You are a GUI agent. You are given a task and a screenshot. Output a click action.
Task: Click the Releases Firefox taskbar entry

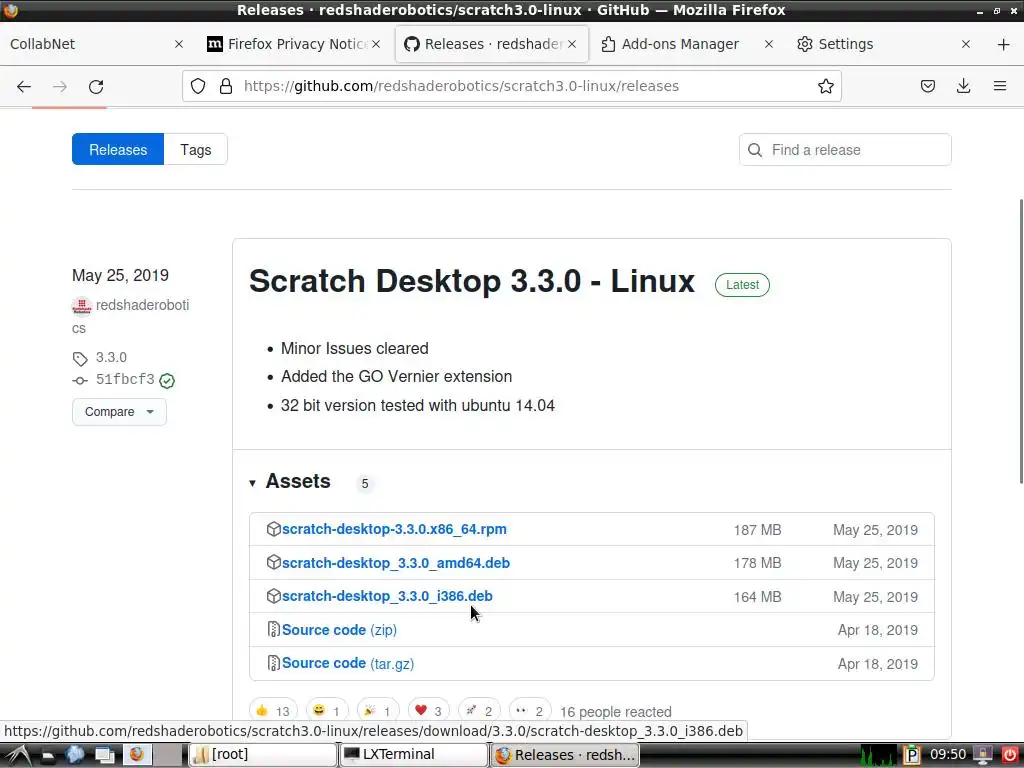(564, 755)
